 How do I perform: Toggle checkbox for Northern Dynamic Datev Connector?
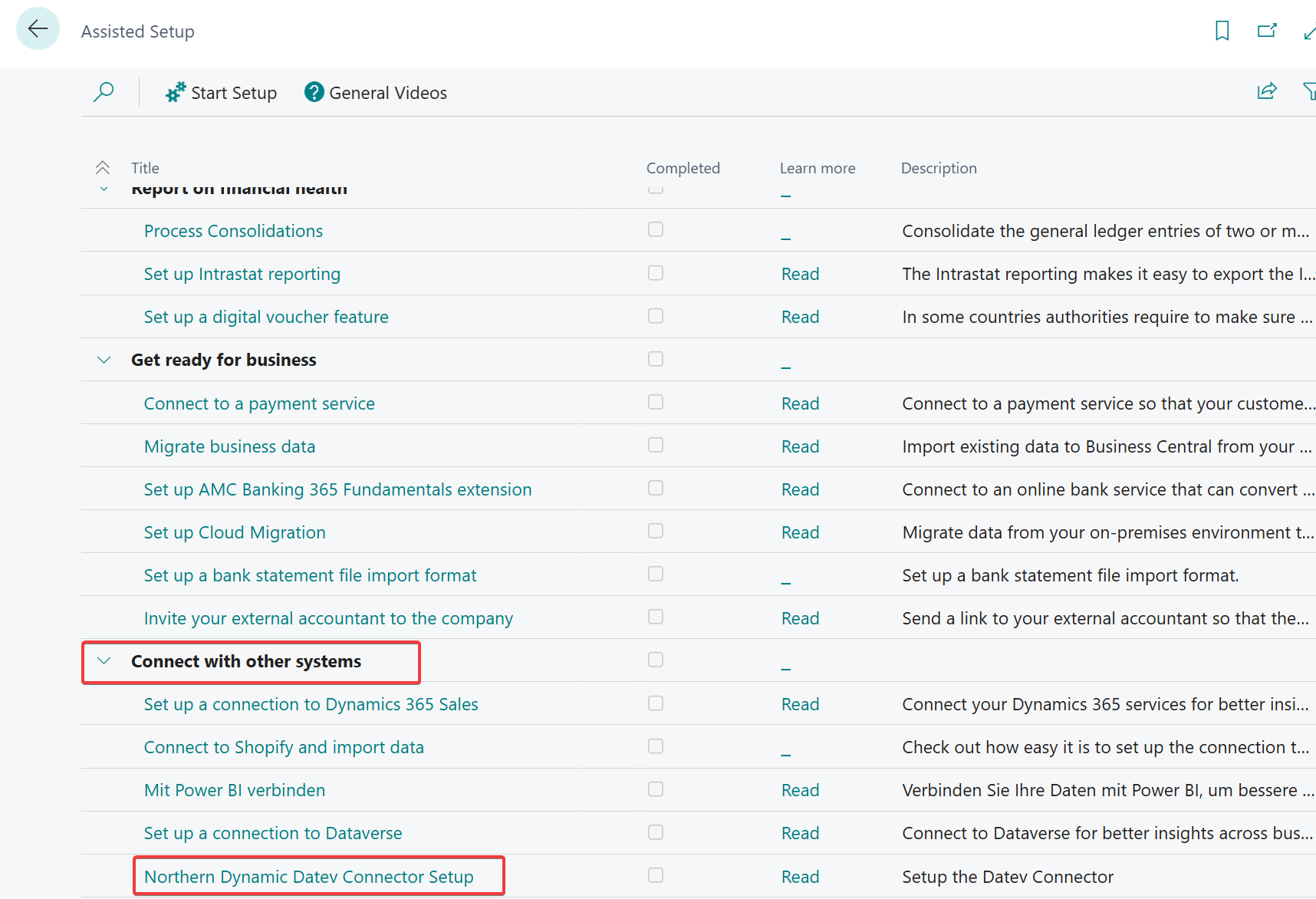pyautogui.click(x=655, y=875)
